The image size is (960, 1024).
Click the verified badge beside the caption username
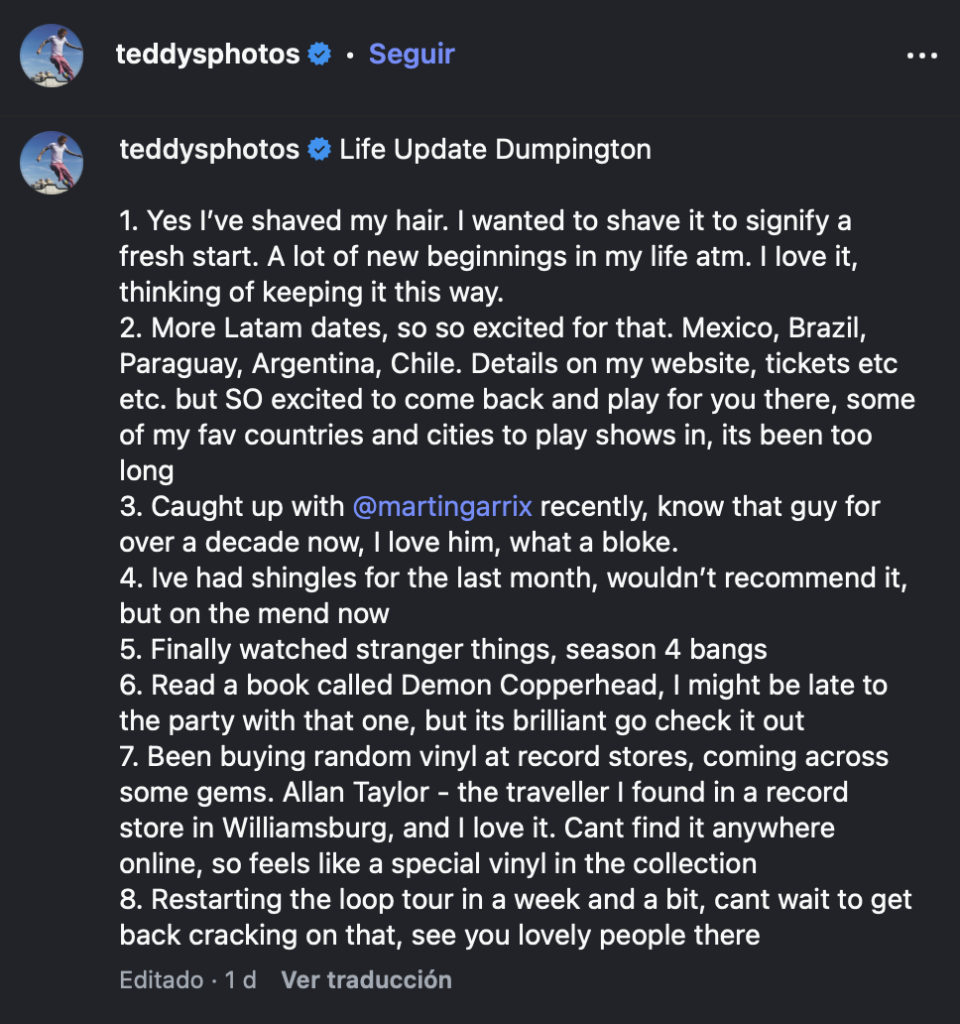320,150
